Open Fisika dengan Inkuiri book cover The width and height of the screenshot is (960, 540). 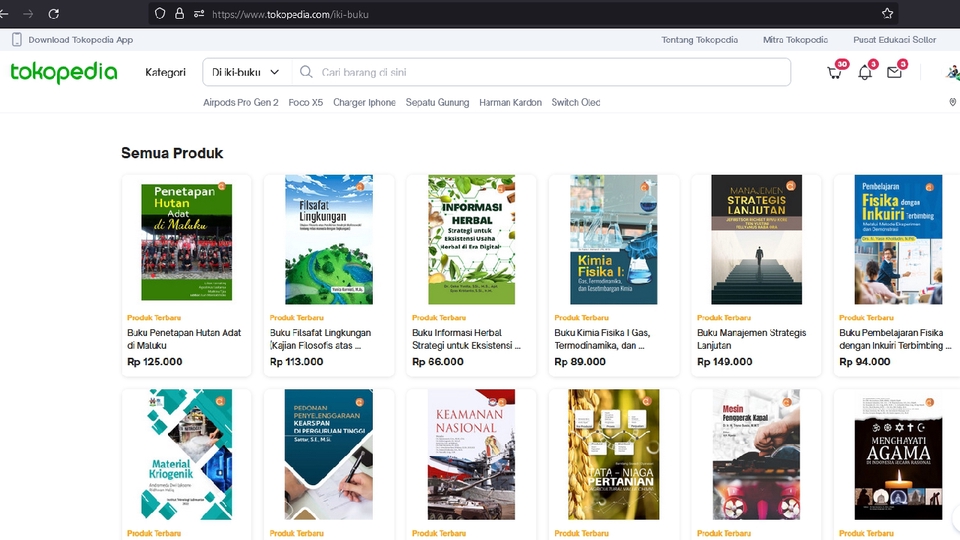[x=898, y=239]
